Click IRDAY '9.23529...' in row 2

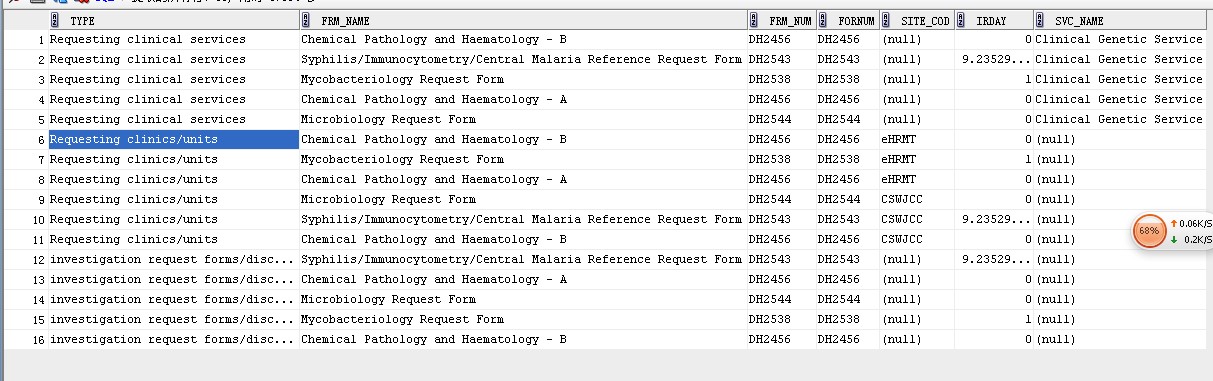click(x=997, y=60)
